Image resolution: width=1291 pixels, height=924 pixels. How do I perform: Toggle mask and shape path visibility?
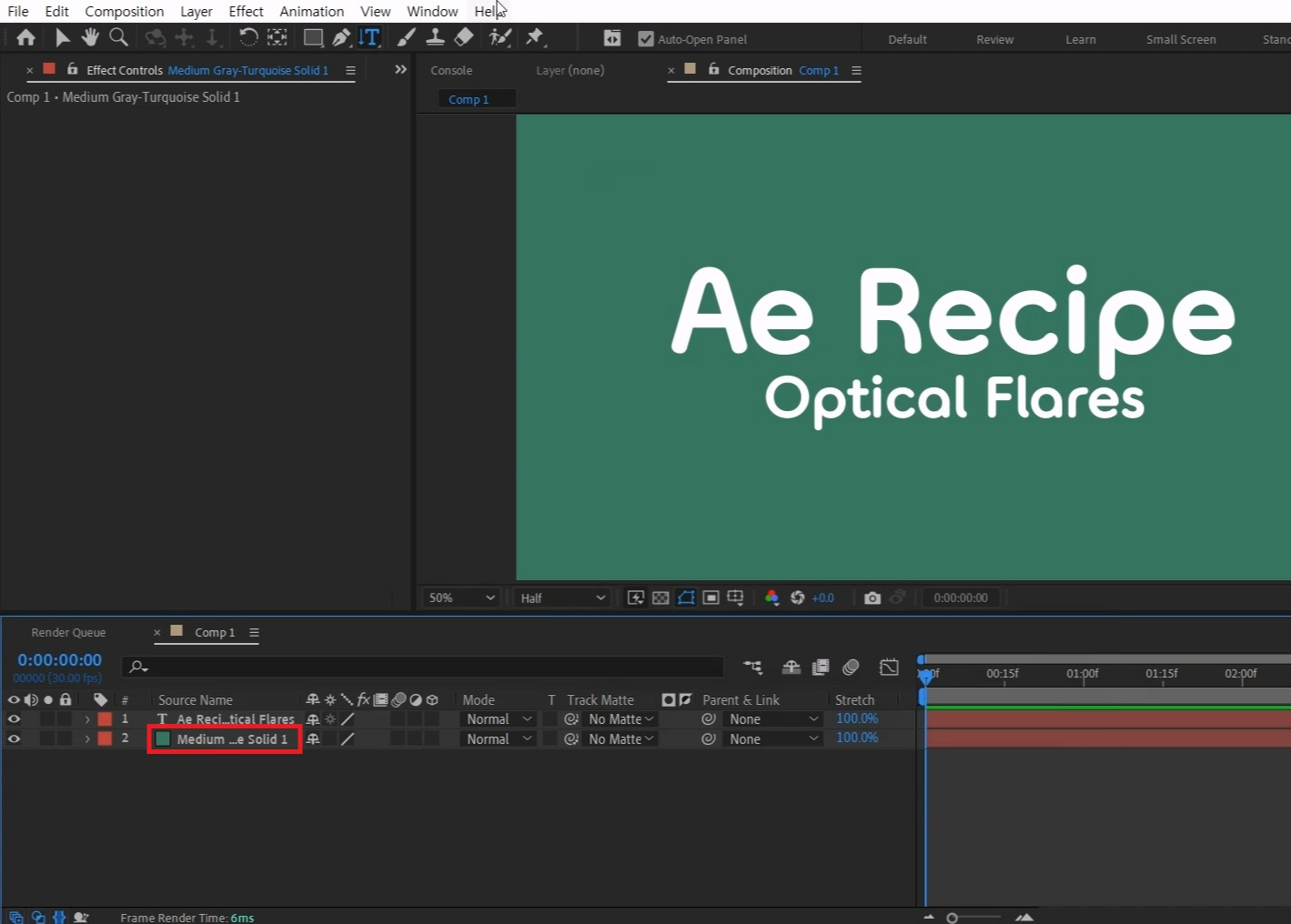[x=686, y=598]
